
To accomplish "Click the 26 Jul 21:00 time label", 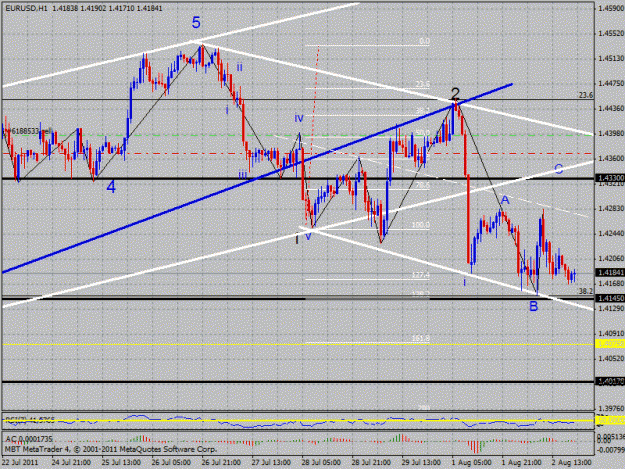I will pos(221,463).
